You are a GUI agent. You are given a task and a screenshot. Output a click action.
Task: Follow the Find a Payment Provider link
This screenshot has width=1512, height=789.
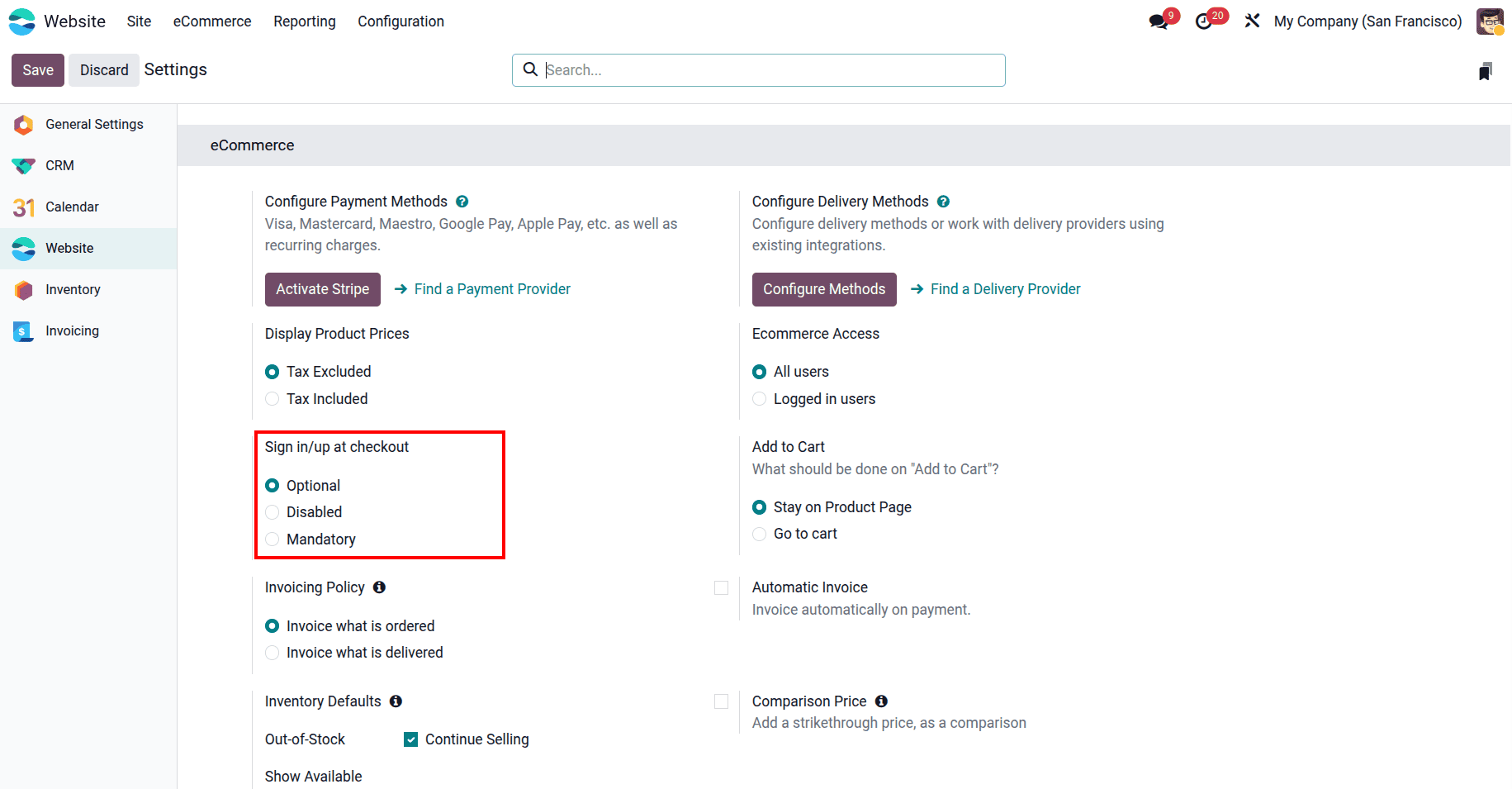coord(492,289)
